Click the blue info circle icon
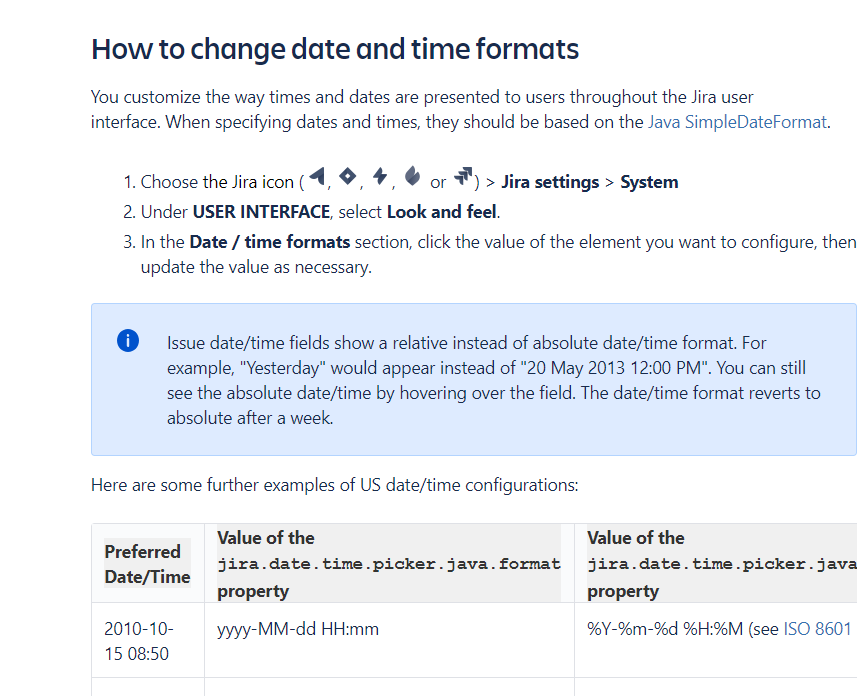 click(x=128, y=341)
